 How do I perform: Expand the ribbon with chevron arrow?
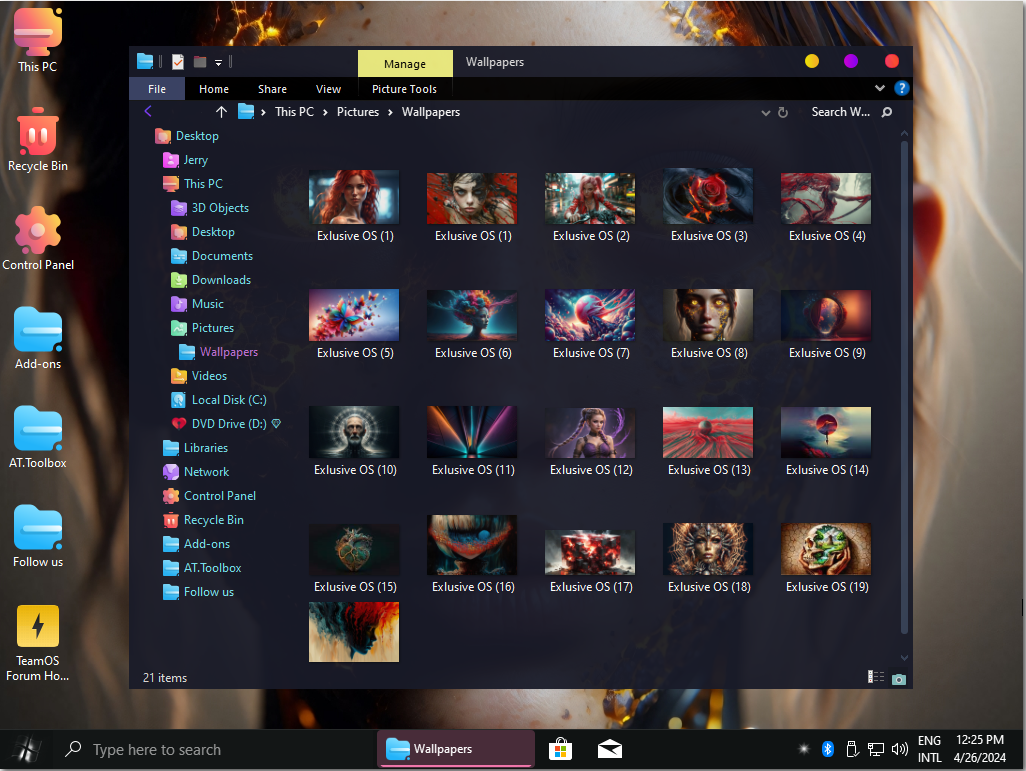(x=880, y=89)
